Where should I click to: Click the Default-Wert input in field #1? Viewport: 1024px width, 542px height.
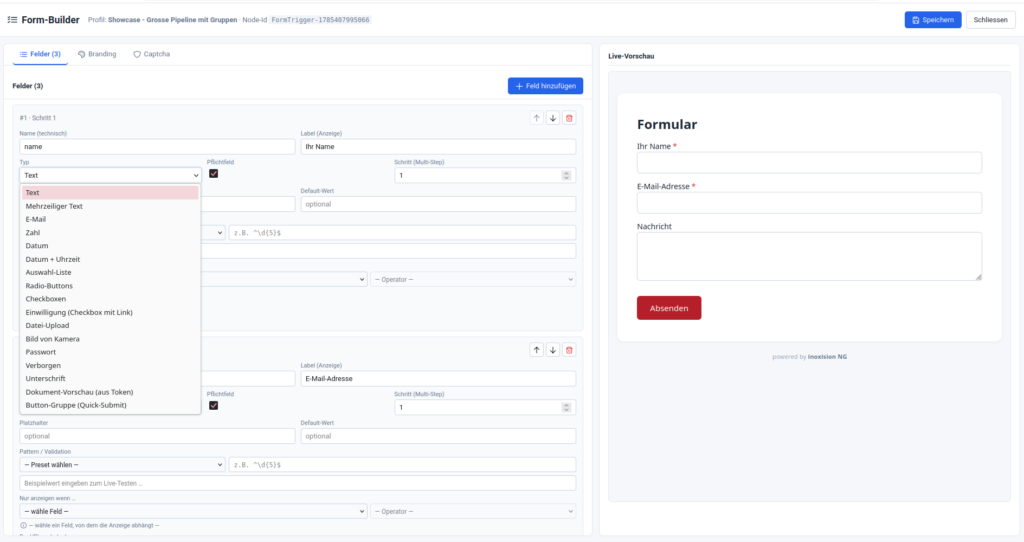pyautogui.click(x=438, y=204)
